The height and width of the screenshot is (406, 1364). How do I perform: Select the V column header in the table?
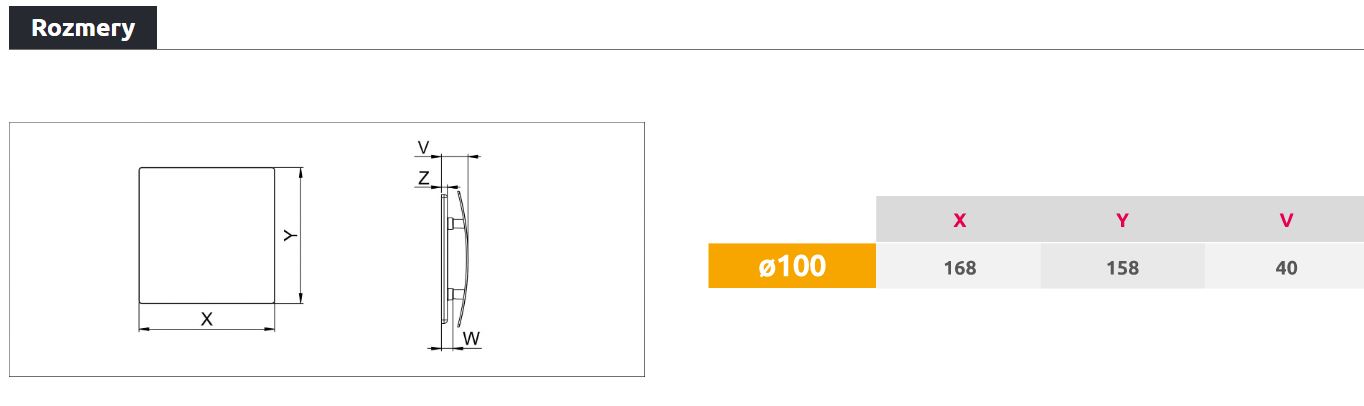click(1286, 220)
